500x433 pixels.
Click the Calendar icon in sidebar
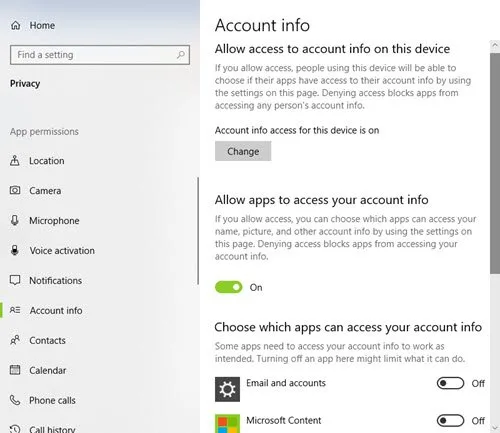click(15, 370)
